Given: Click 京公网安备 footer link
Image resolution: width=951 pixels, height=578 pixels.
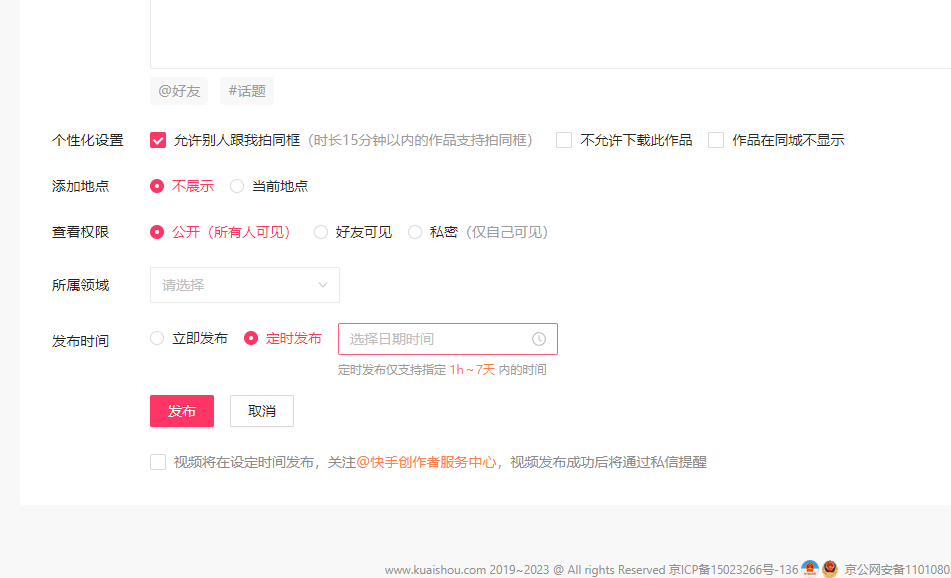Looking at the screenshot, I should pos(898,570).
